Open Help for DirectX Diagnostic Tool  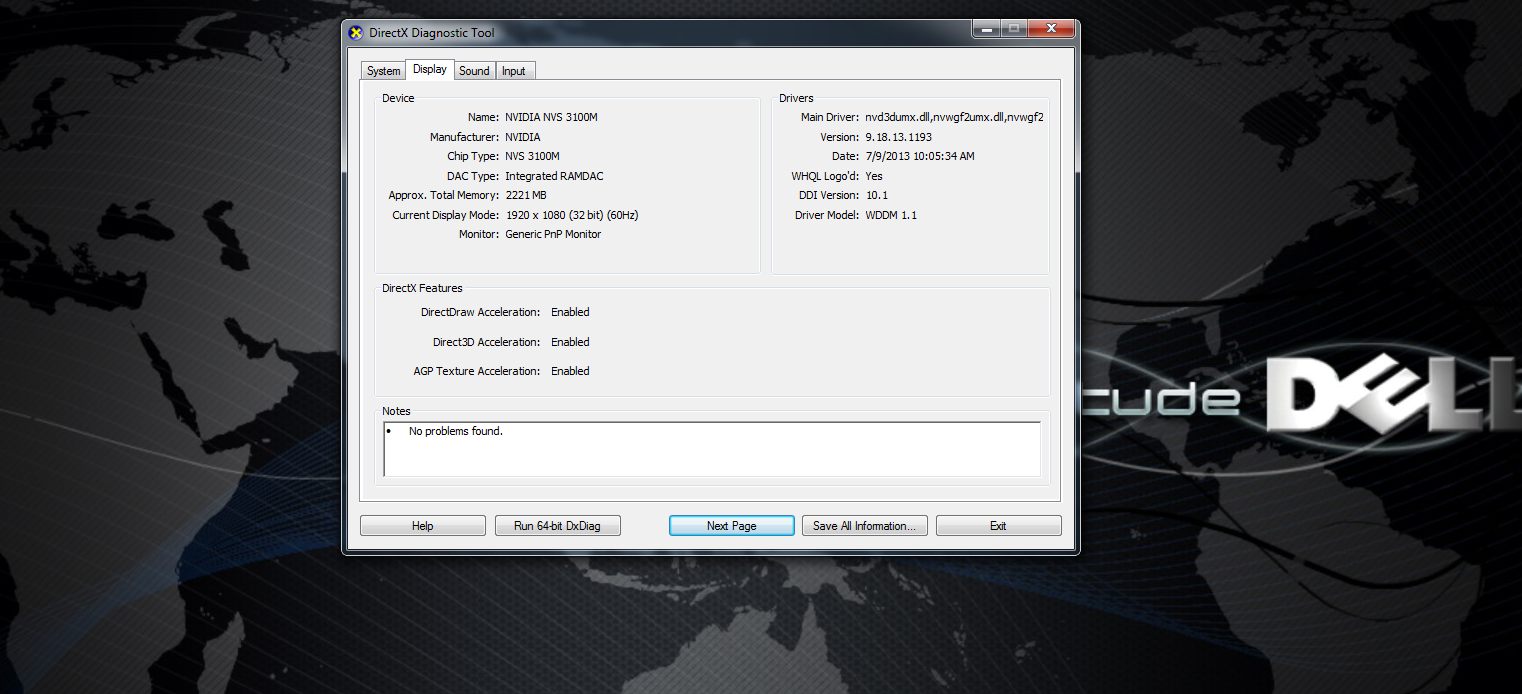(423, 526)
